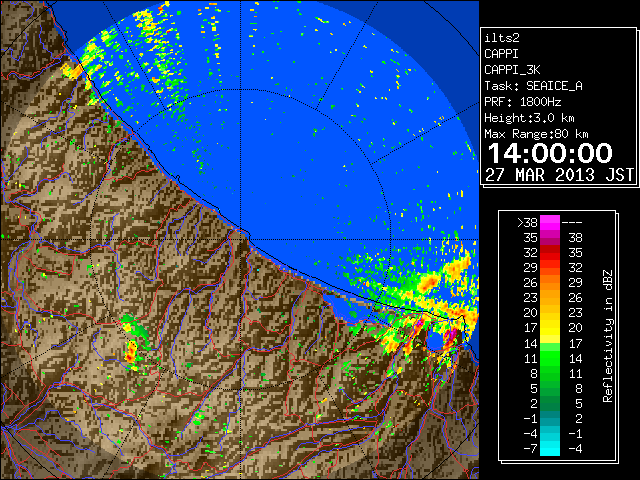Click the 14:00:00 timestamp
The image size is (640, 480).
point(550,153)
